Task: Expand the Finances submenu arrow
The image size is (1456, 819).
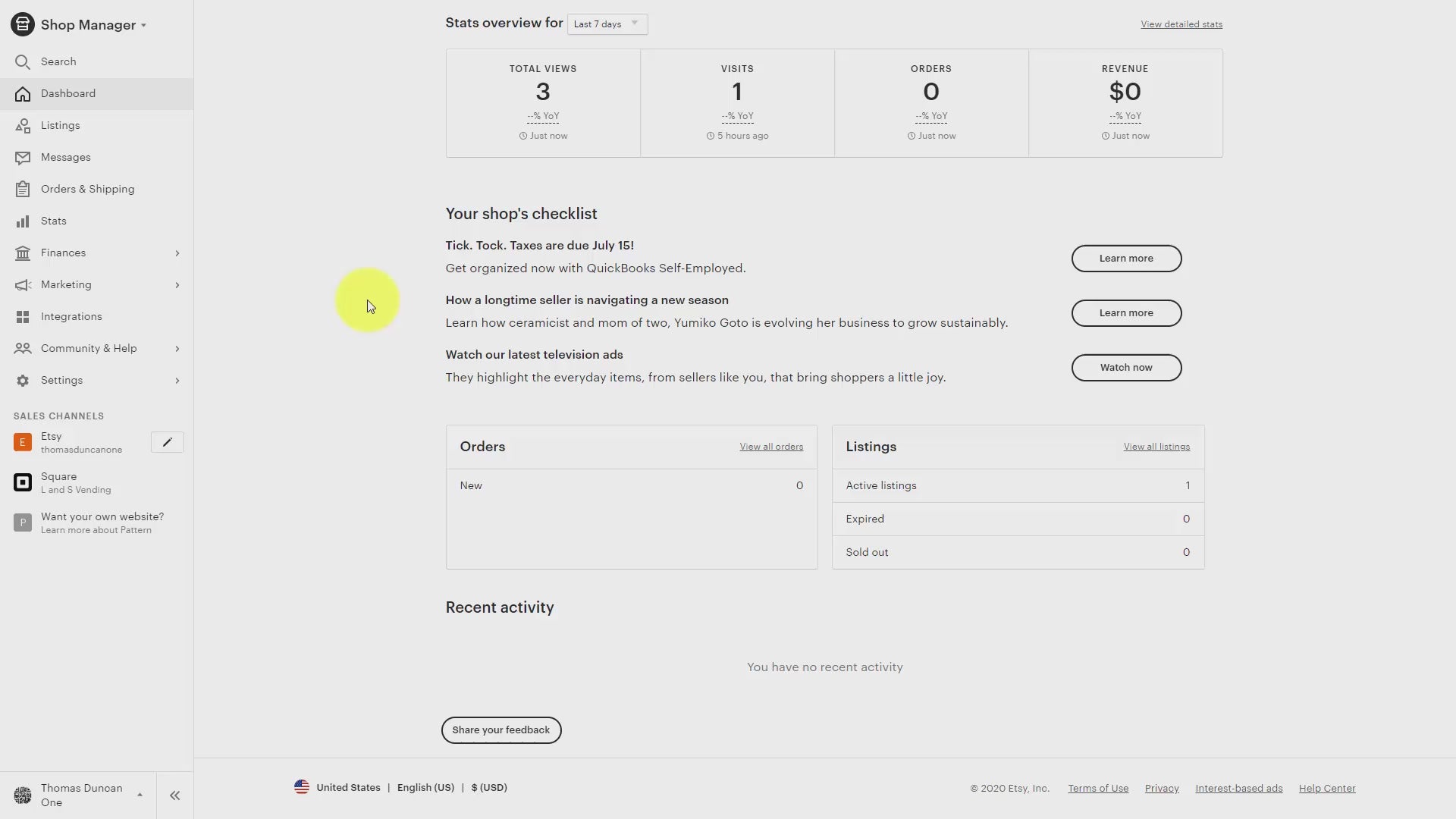Action: (177, 253)
